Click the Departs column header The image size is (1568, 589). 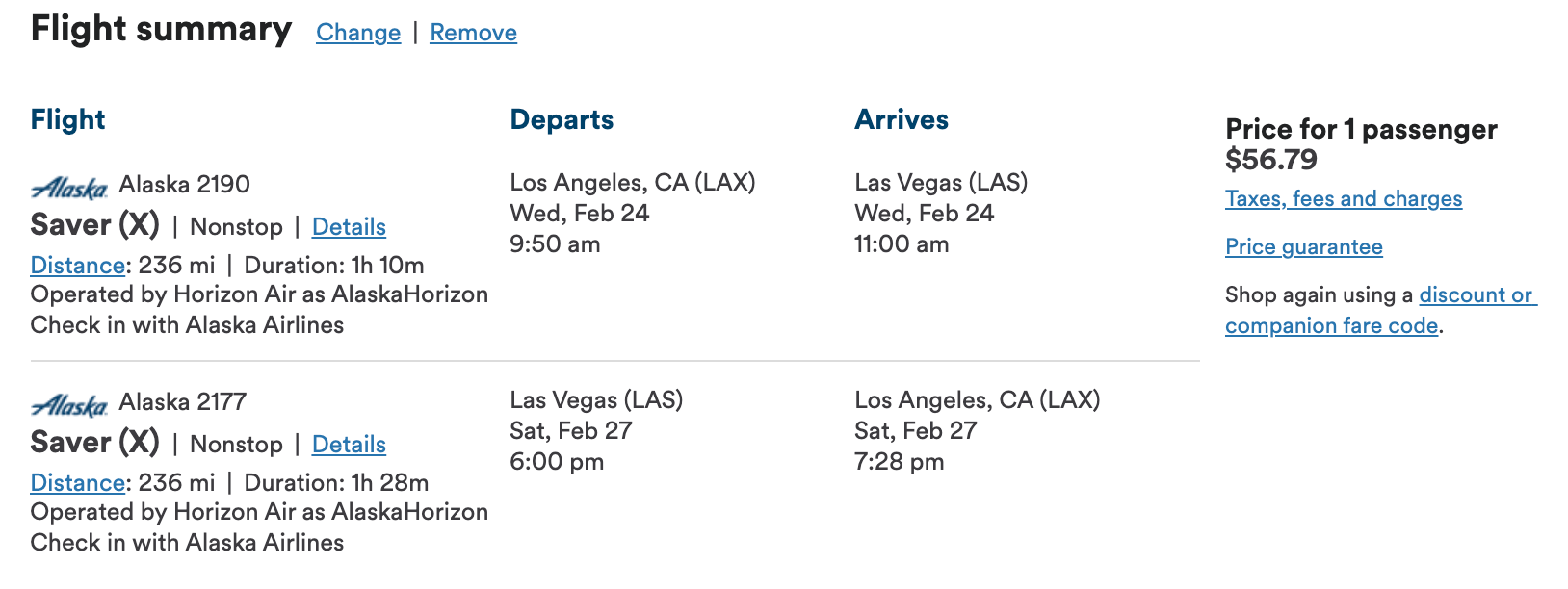click(562, 120)
